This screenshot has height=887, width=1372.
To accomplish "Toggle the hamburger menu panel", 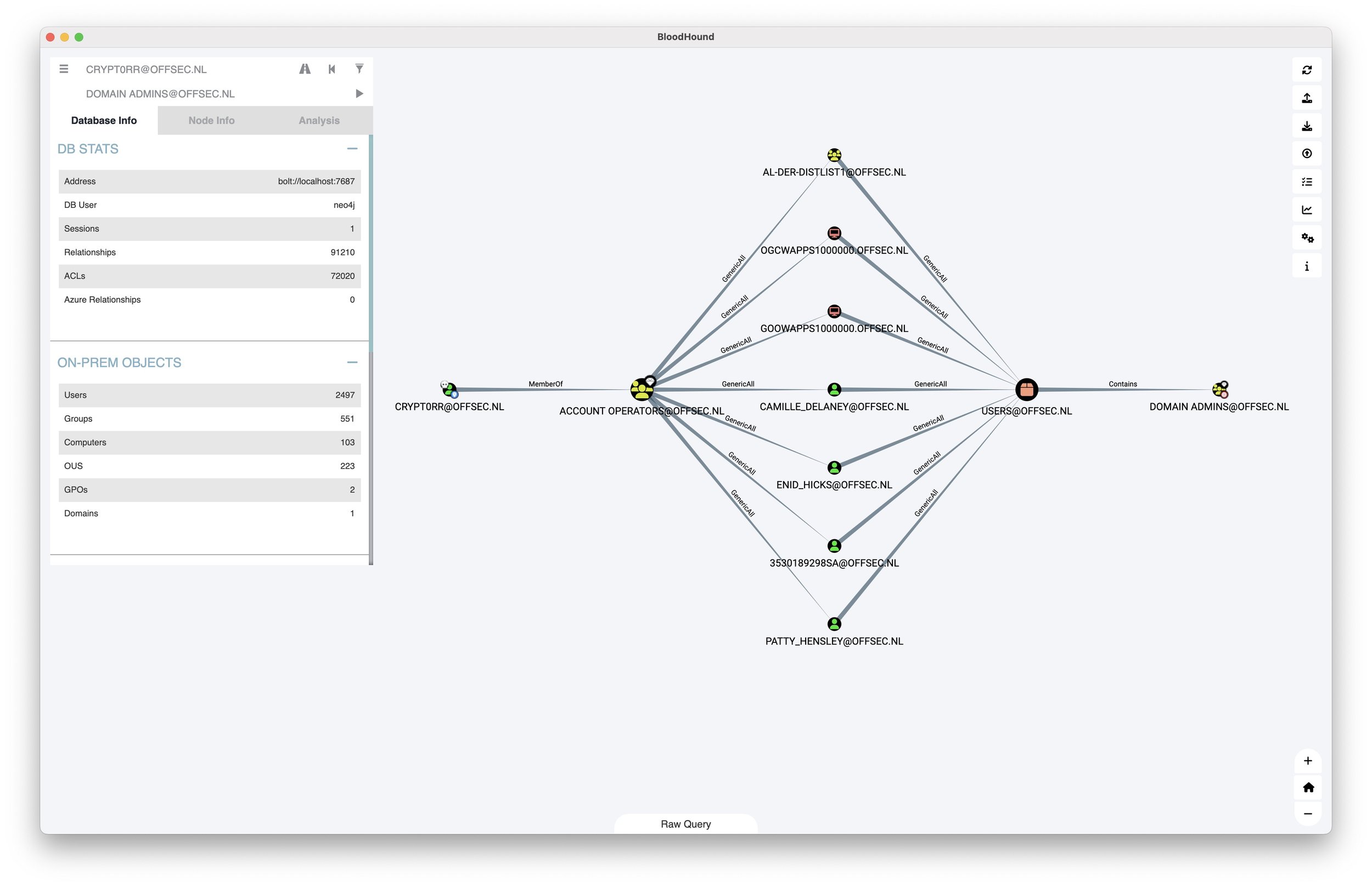I will (x=64, y=69).
